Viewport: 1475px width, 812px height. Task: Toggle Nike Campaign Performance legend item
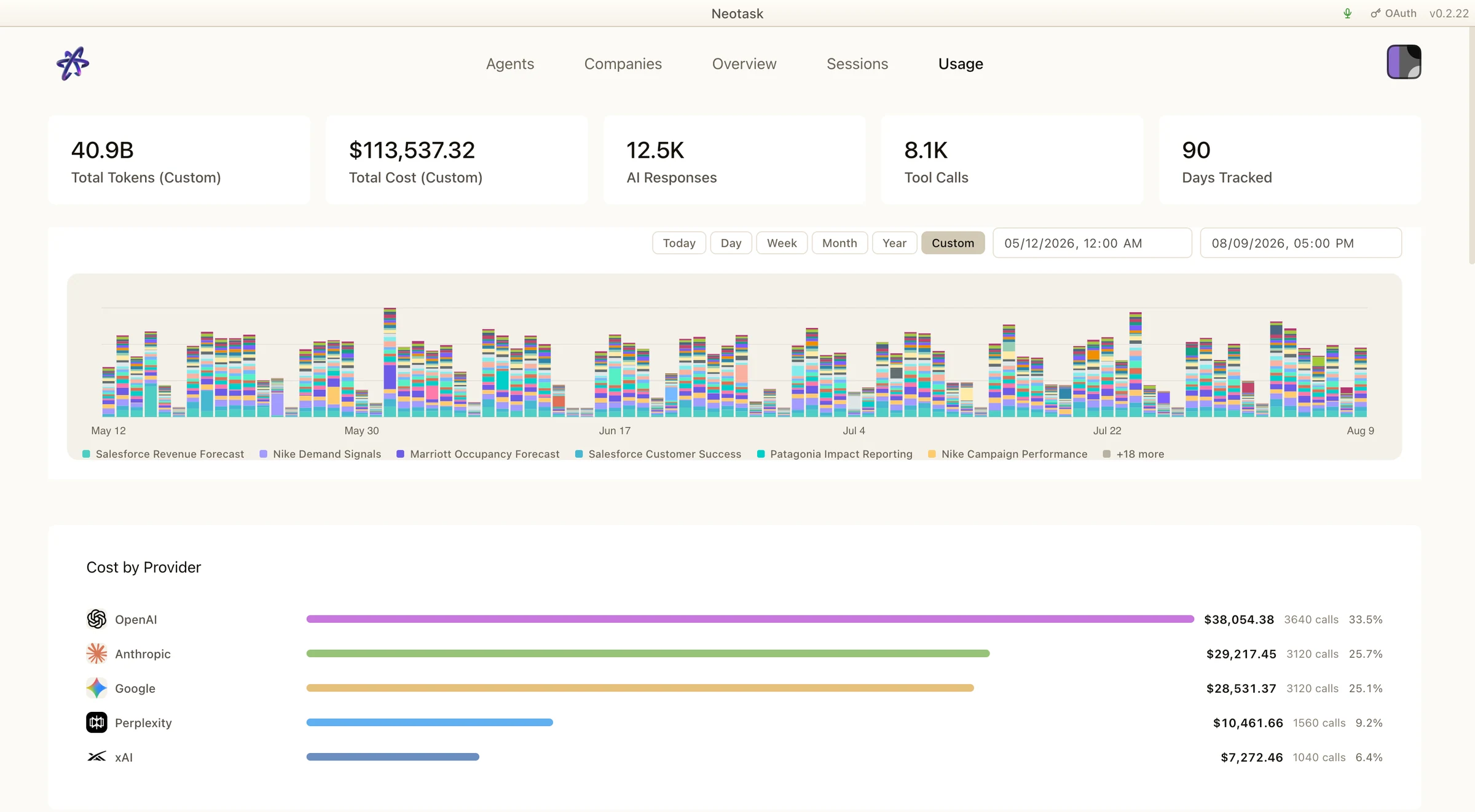1008,454
